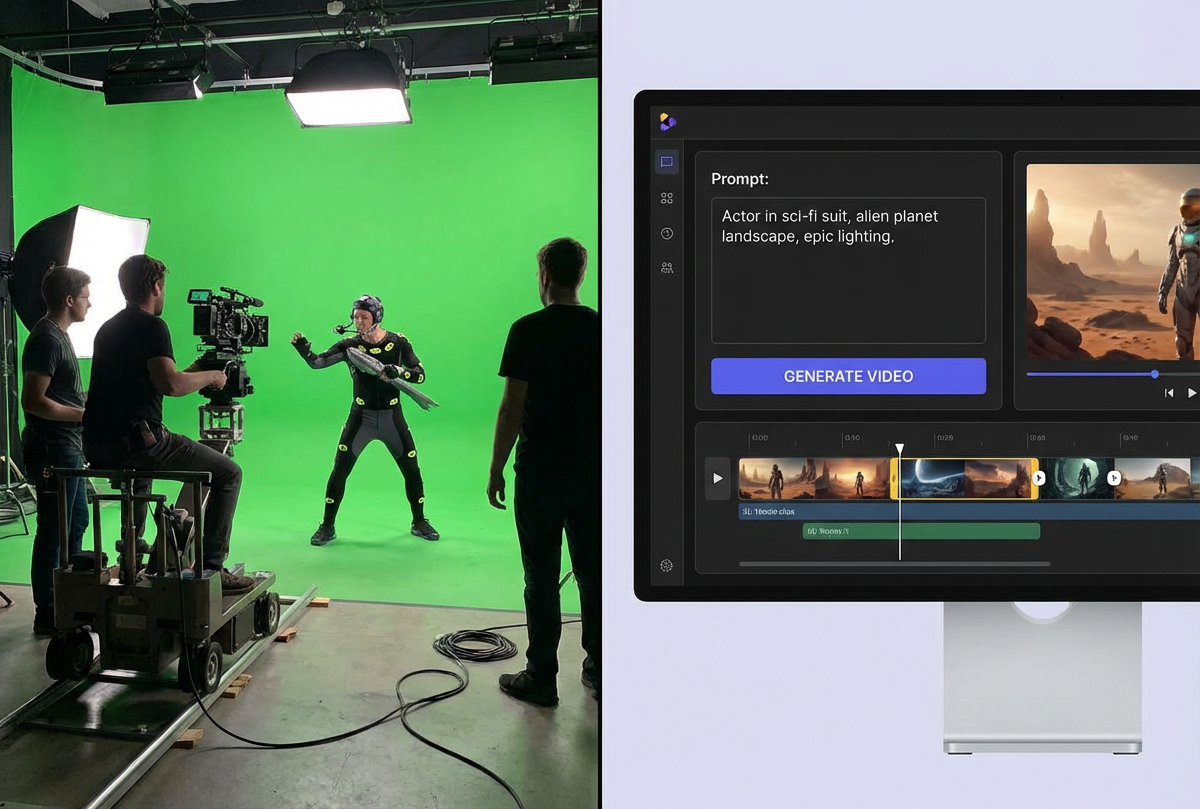This screenshot has height=809, width=1200.
Task: Click first transition marker after yellow selected clip
Action: tap(1038, 478)
